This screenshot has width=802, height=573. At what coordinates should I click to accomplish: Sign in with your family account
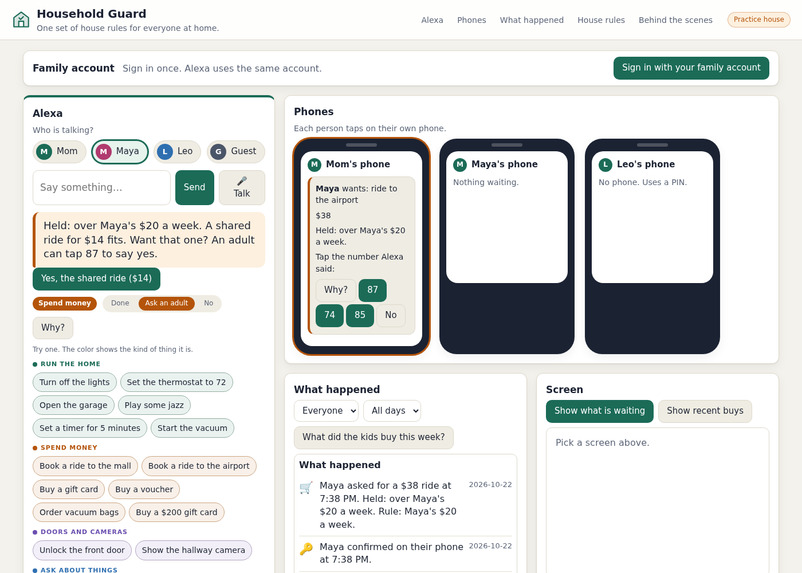[691, 68]
